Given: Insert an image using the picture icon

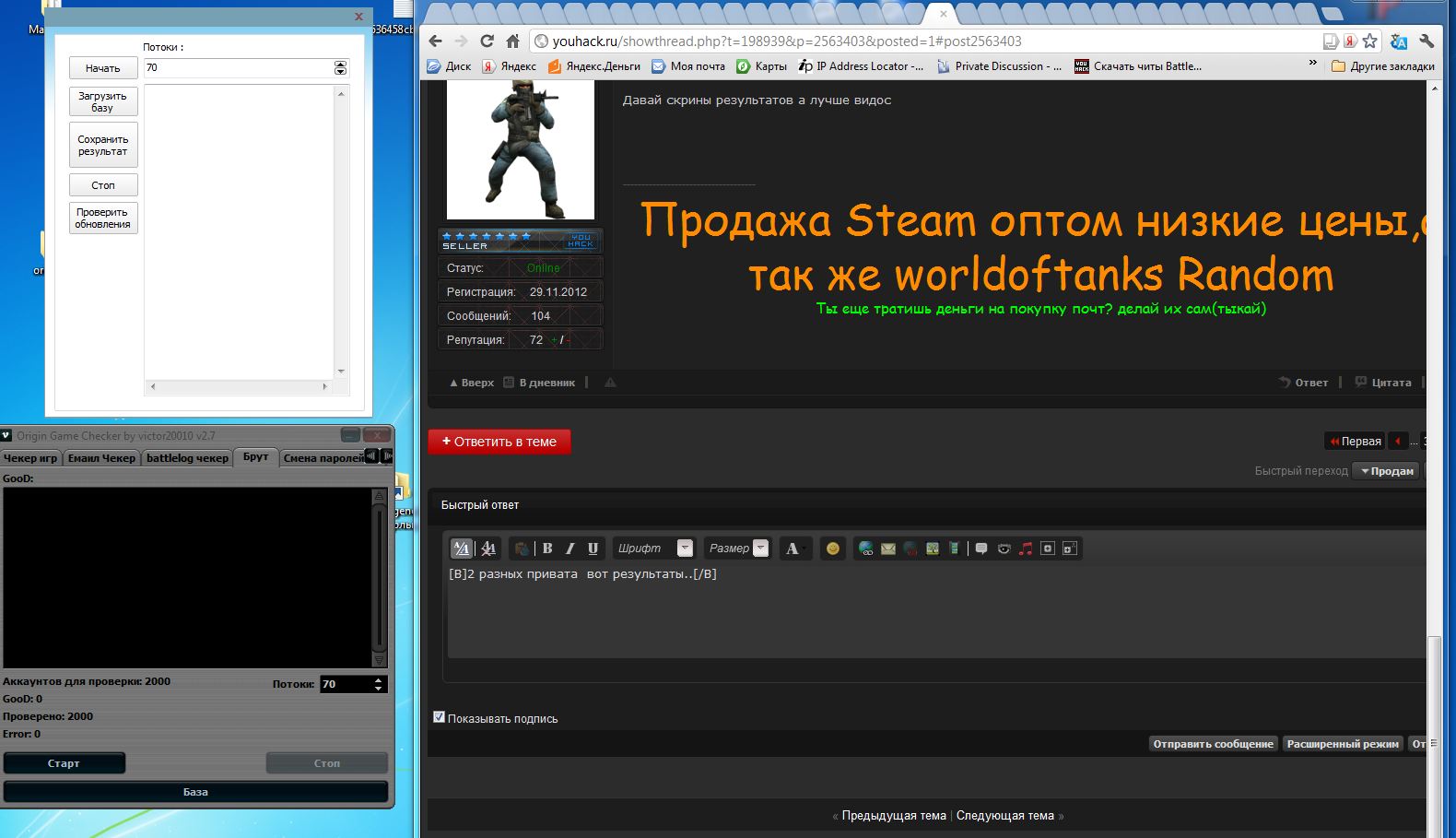Looking at the screenshot, I should pyautogui.click(x=933, y=549).
